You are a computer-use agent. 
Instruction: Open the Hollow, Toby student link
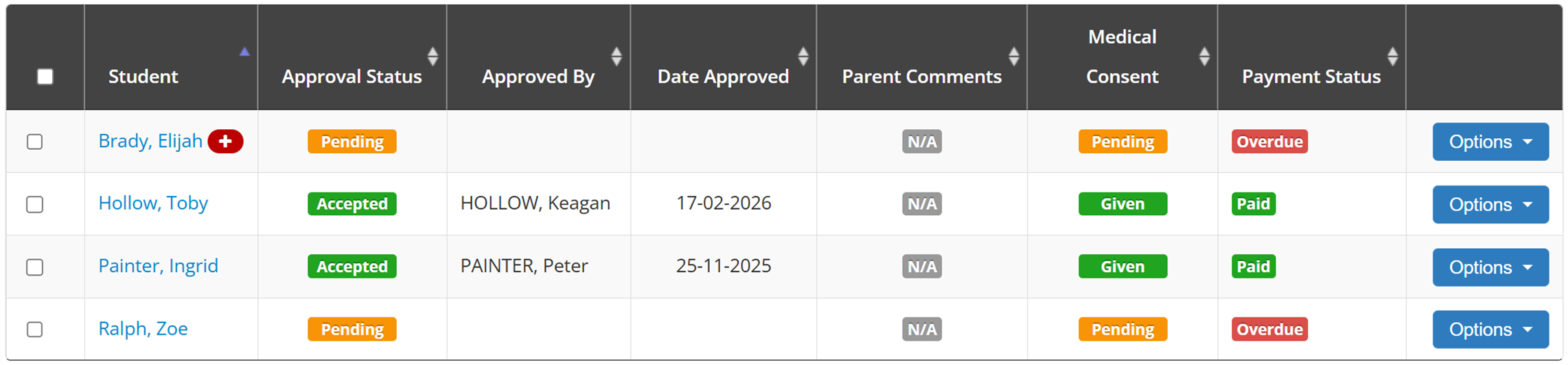pyautogui.click(x=153, y=203)
